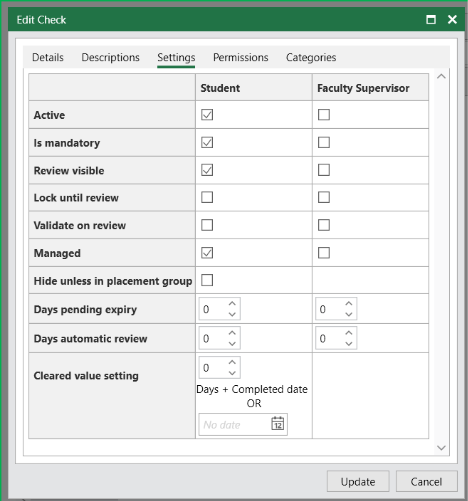This screenshot has width=468, height=501.
Task: Close the Edit Check dialog
Action: [x=452, y=20]
